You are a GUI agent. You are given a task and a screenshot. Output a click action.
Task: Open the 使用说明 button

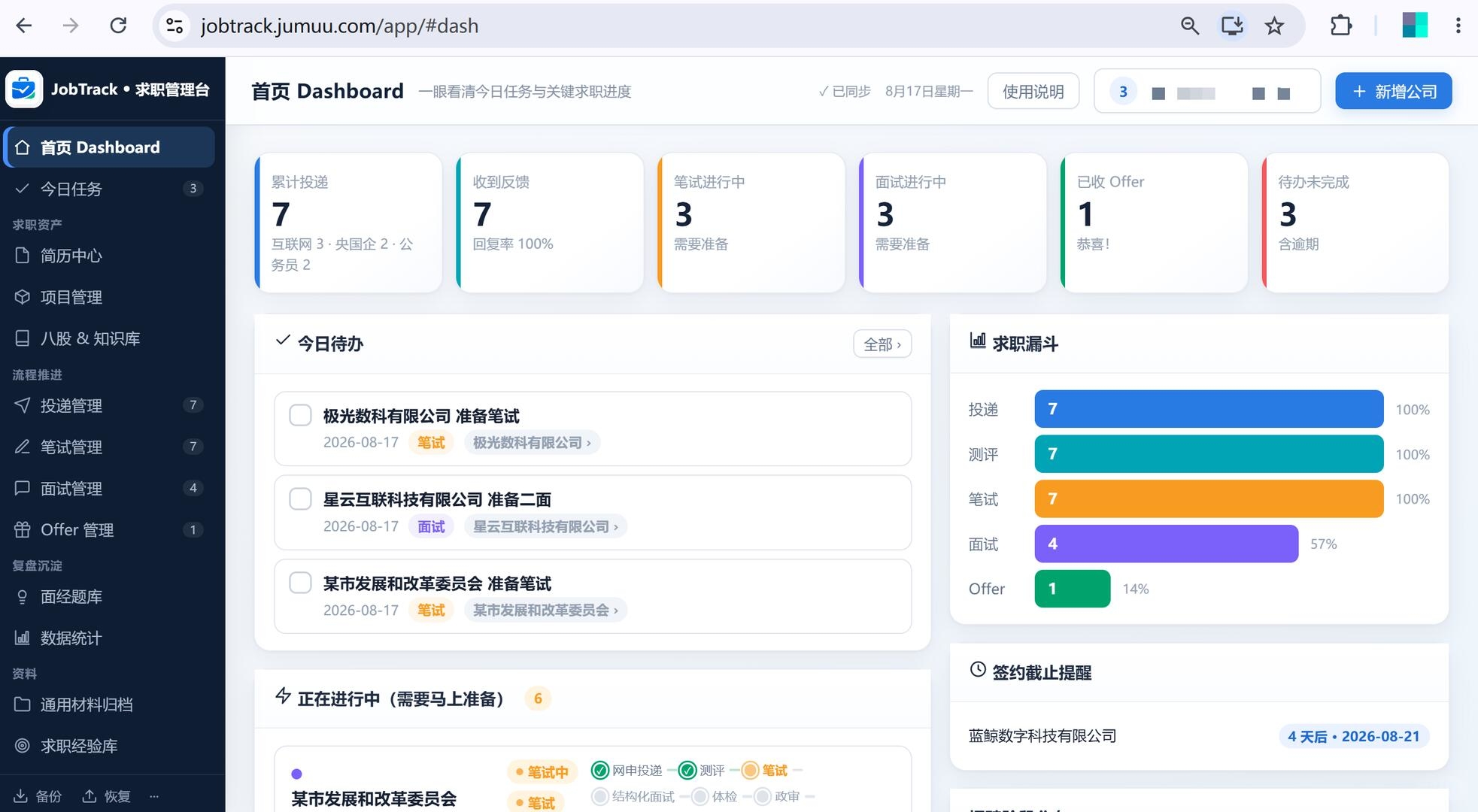point(1033,91)
